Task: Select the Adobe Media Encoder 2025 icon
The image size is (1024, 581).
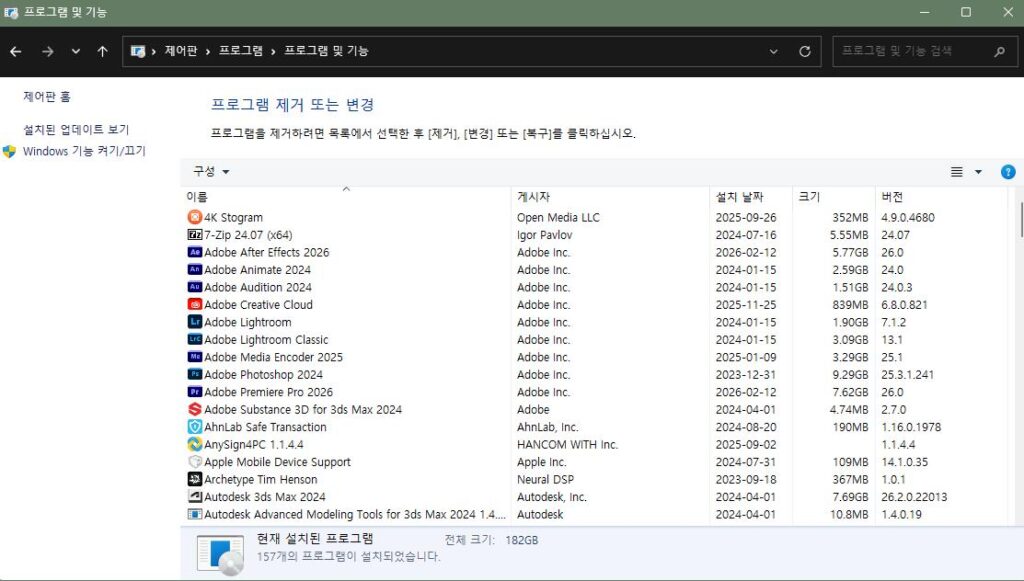Action: pyautogui.click(x=195, y=356)
